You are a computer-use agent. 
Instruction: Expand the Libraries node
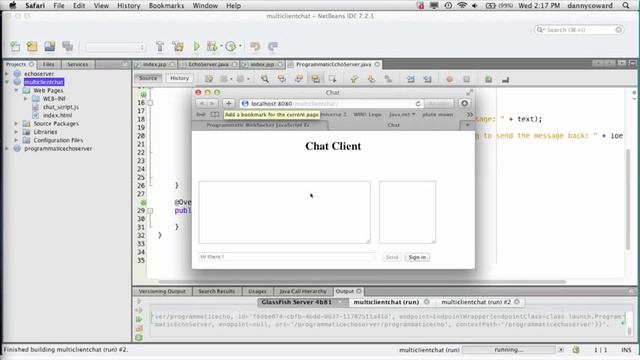(16, 132)
